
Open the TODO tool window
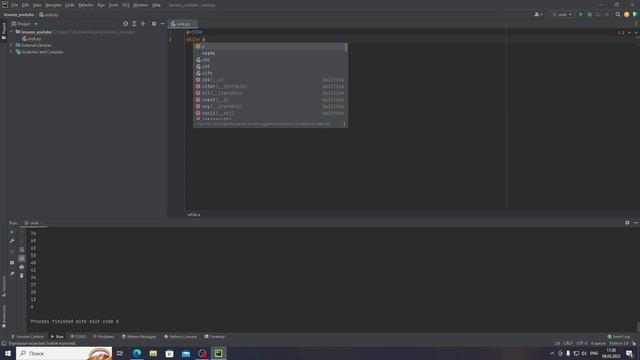tap(78, 337)
